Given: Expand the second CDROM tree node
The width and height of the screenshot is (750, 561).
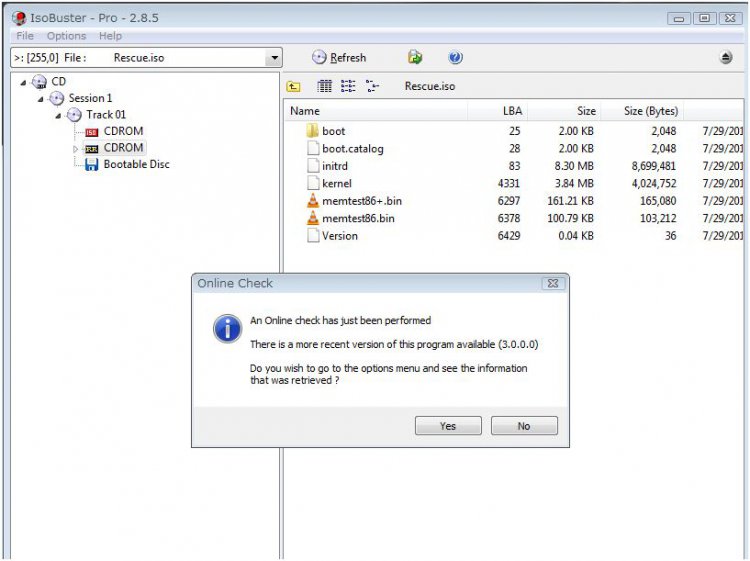Looking at the screenshot, I should click(x=75, y=149).
